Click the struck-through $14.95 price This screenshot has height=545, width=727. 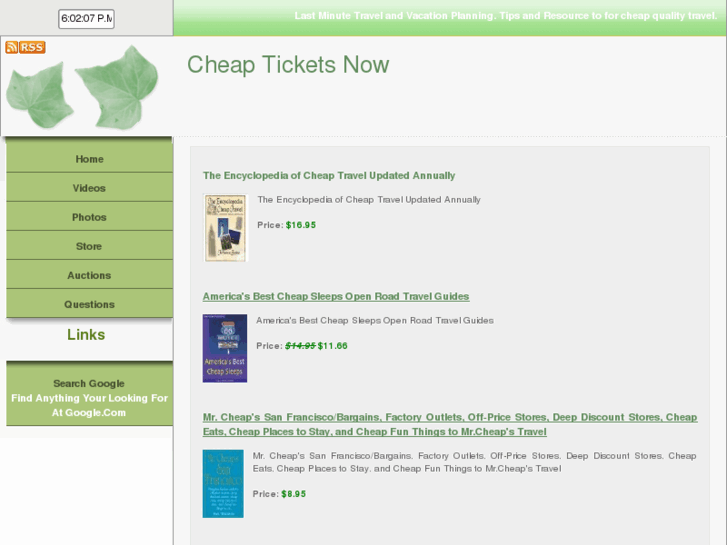[x=300, y=346]
